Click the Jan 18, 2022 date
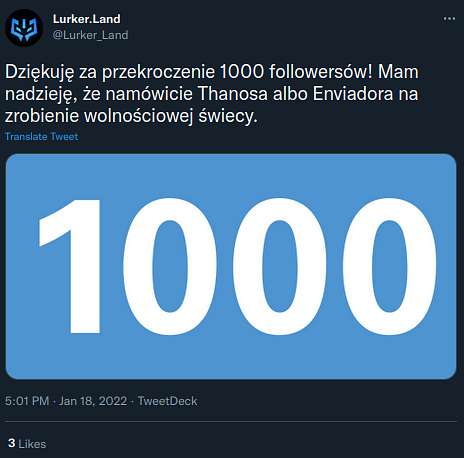The width and height of the screenshot is (464, 458). click(93, 401)
